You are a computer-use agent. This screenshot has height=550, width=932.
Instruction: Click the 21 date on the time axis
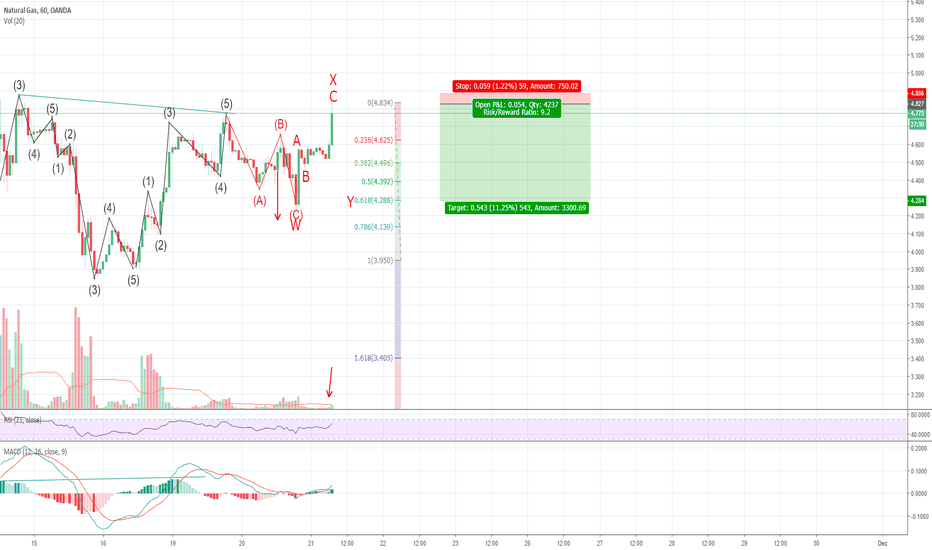coord(311,543)
